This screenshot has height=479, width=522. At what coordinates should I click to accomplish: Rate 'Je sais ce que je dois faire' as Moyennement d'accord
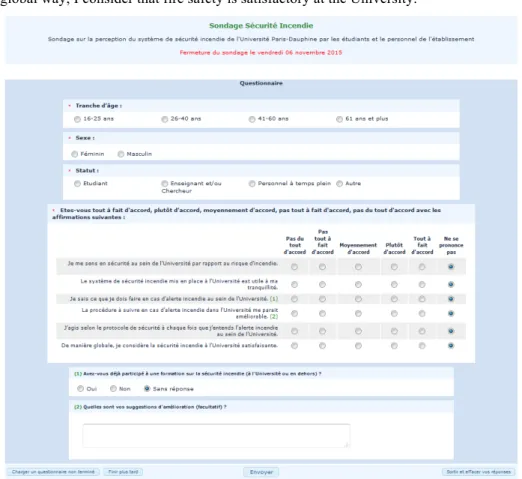coord(358,299)
